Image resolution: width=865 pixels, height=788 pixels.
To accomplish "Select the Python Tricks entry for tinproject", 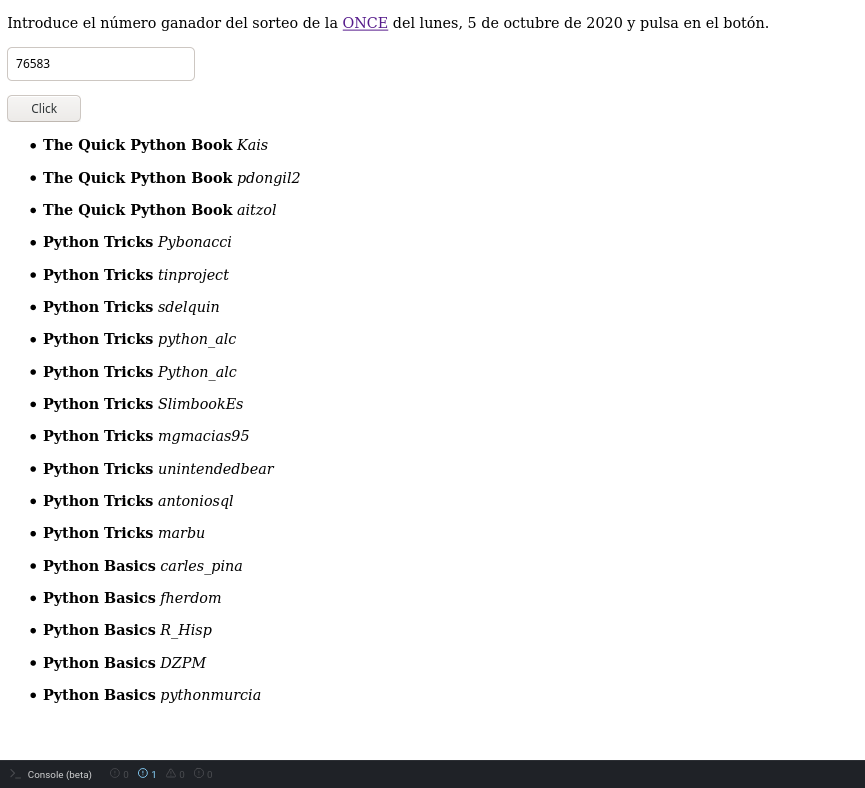I will tap(135, 275).
